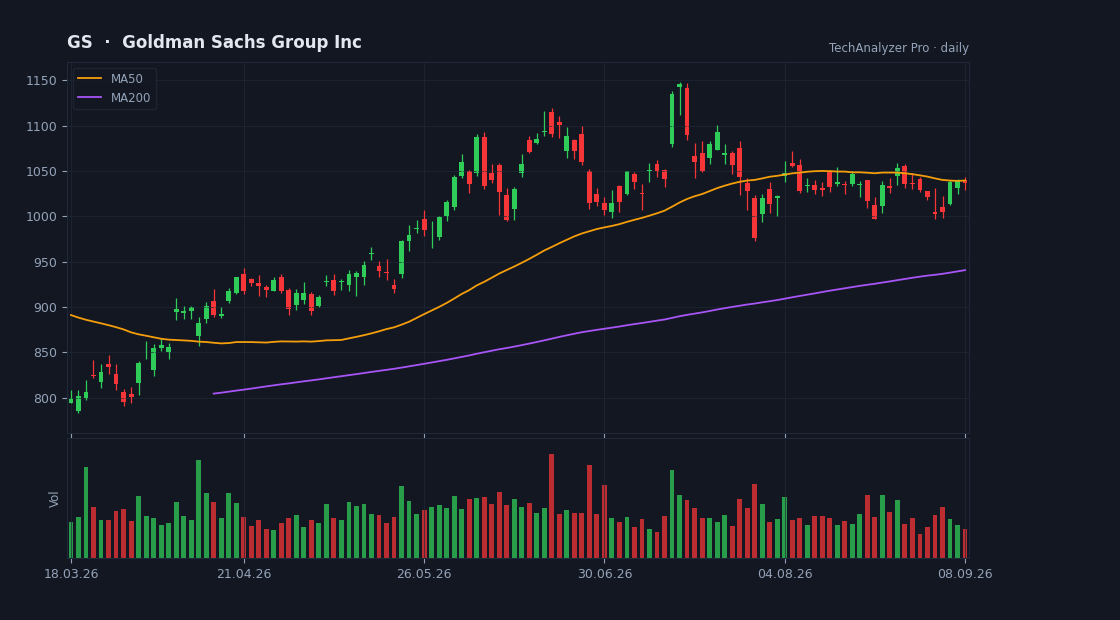Click the 800 price axis label

pos(46,398)
